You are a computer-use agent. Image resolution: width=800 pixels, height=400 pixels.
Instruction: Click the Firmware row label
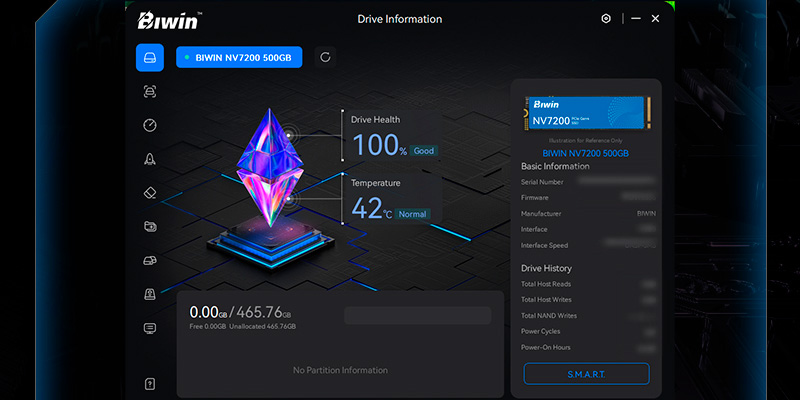[x=535, y=198]
